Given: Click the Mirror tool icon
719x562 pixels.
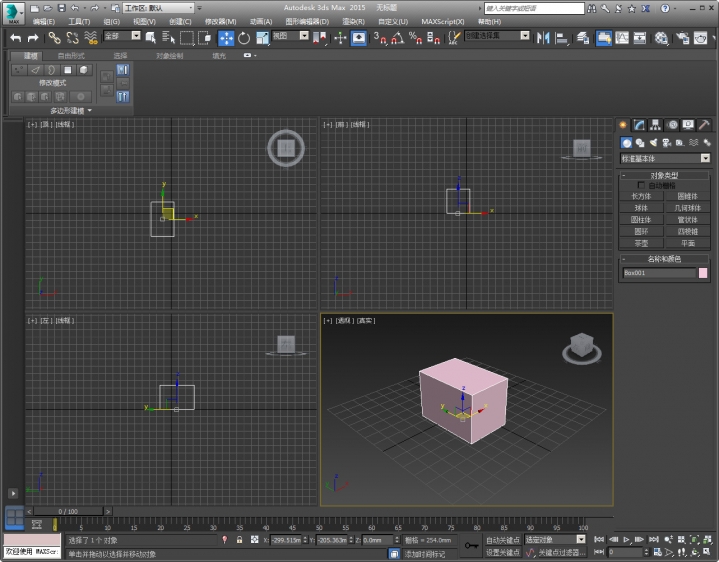Looking at the screenshot, I should coord(543,38).
